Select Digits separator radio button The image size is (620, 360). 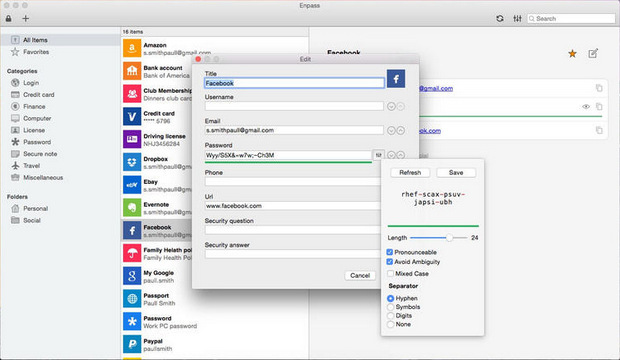[x=391, y=316]
